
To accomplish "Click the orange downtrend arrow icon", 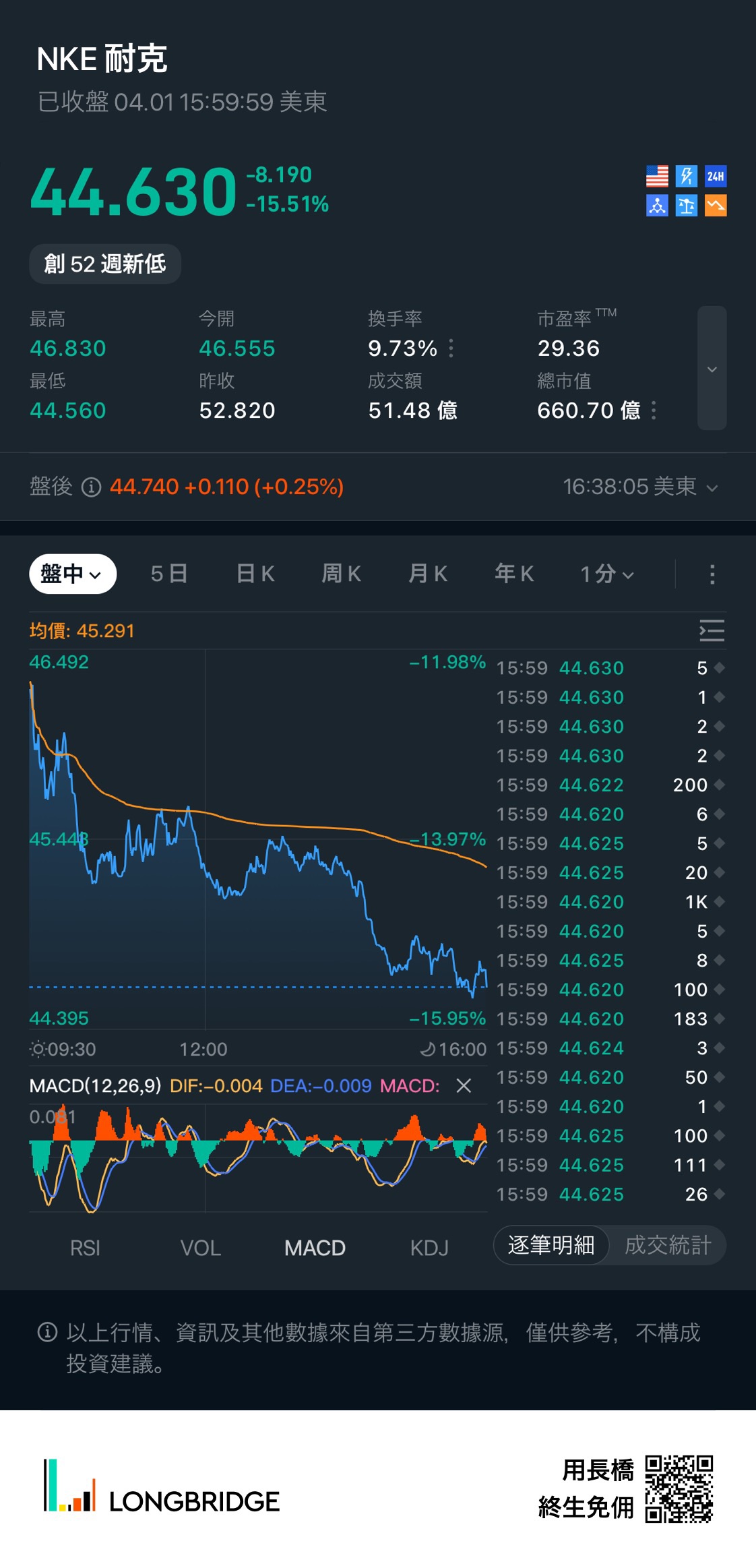I will coord(715,206).
